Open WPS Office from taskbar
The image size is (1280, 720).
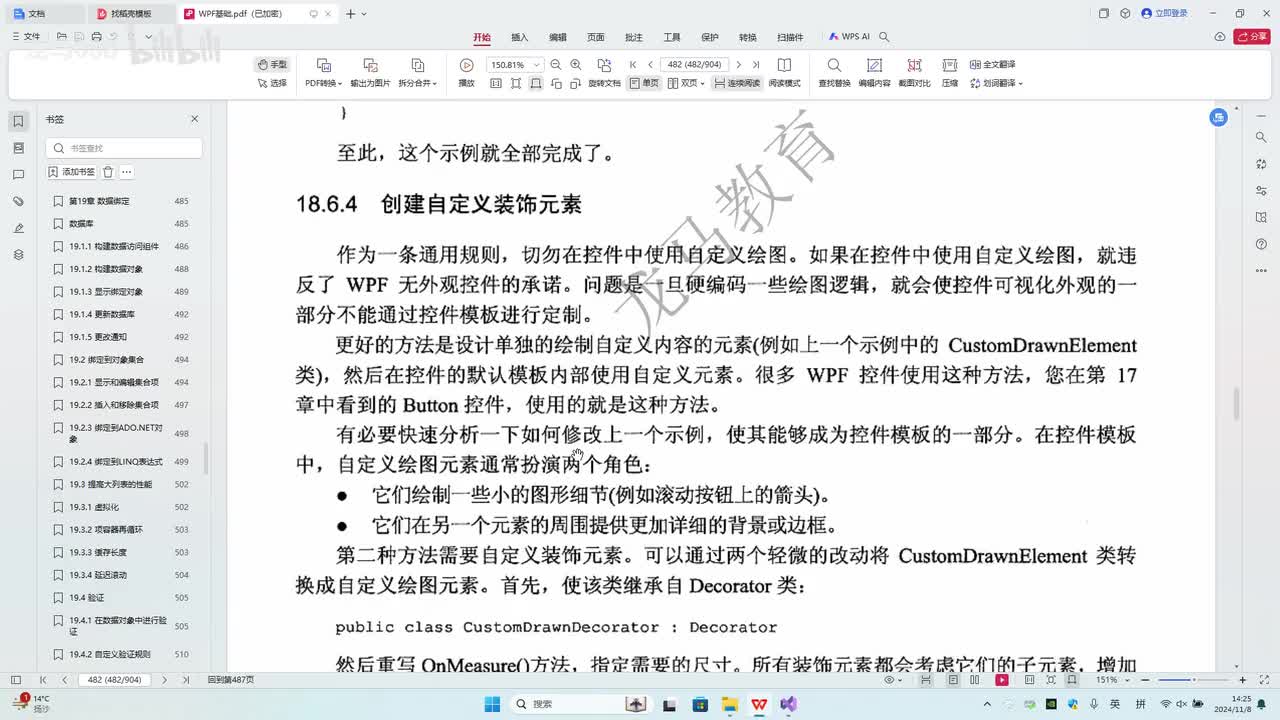point(759,704)
